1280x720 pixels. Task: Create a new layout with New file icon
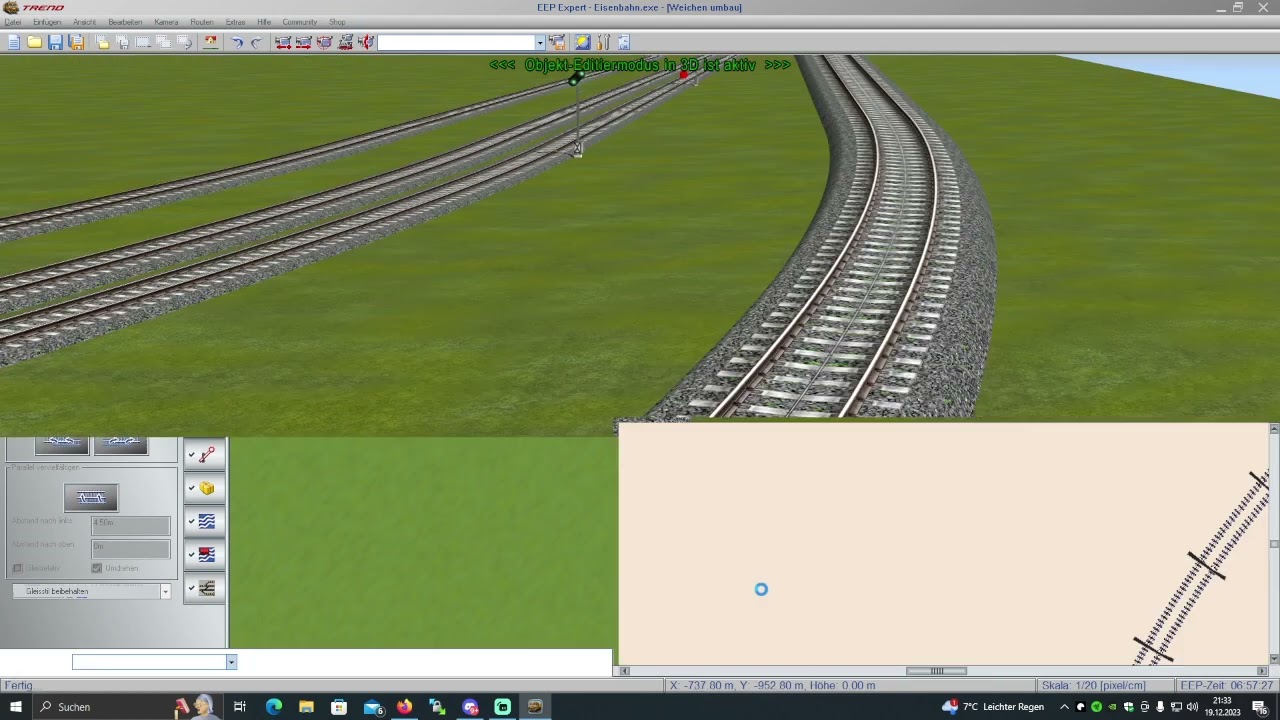pyautogui.click(x=13, y=42)
